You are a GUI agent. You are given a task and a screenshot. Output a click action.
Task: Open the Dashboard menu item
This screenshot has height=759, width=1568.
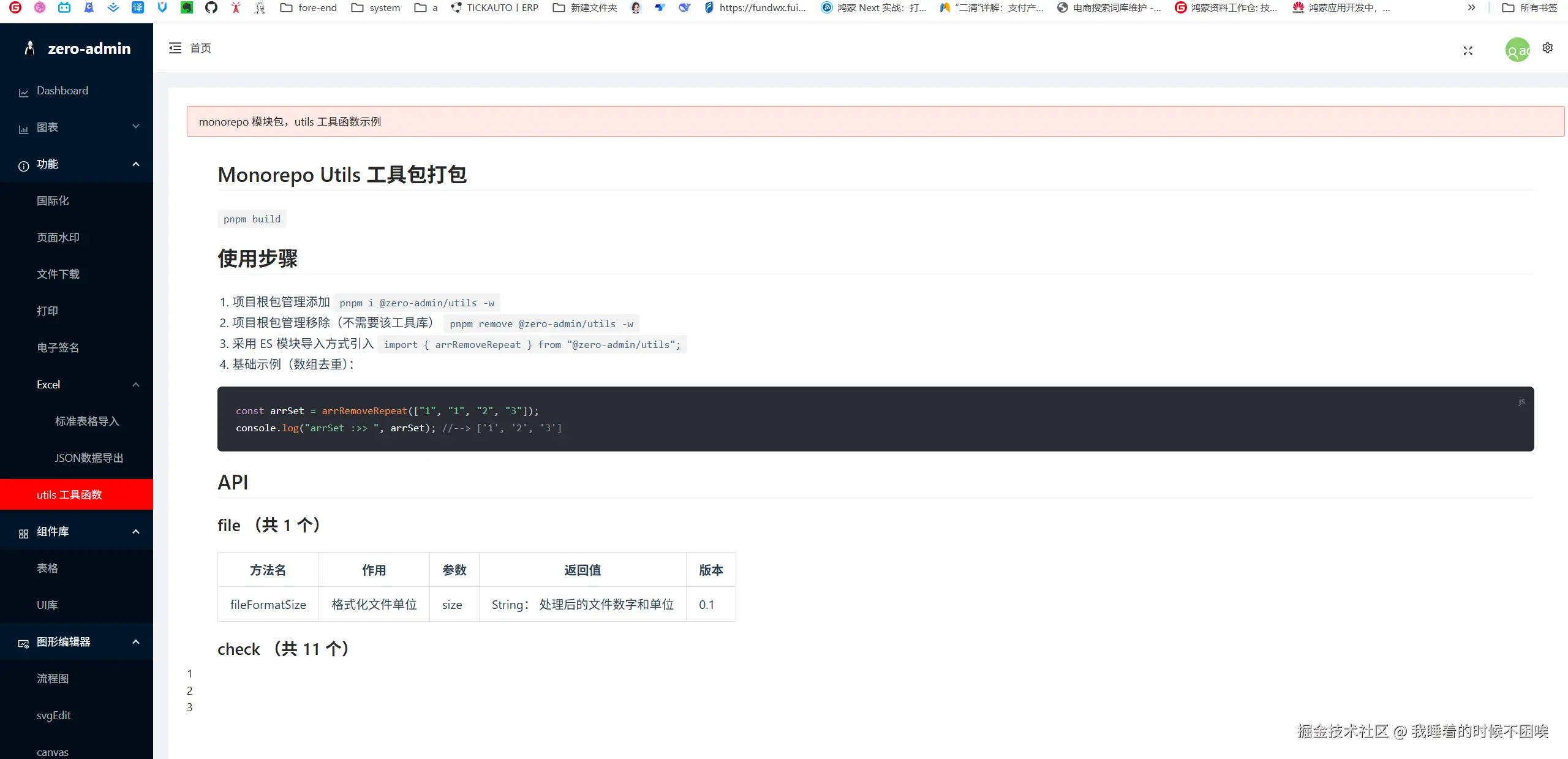click(x=62, y=90)
